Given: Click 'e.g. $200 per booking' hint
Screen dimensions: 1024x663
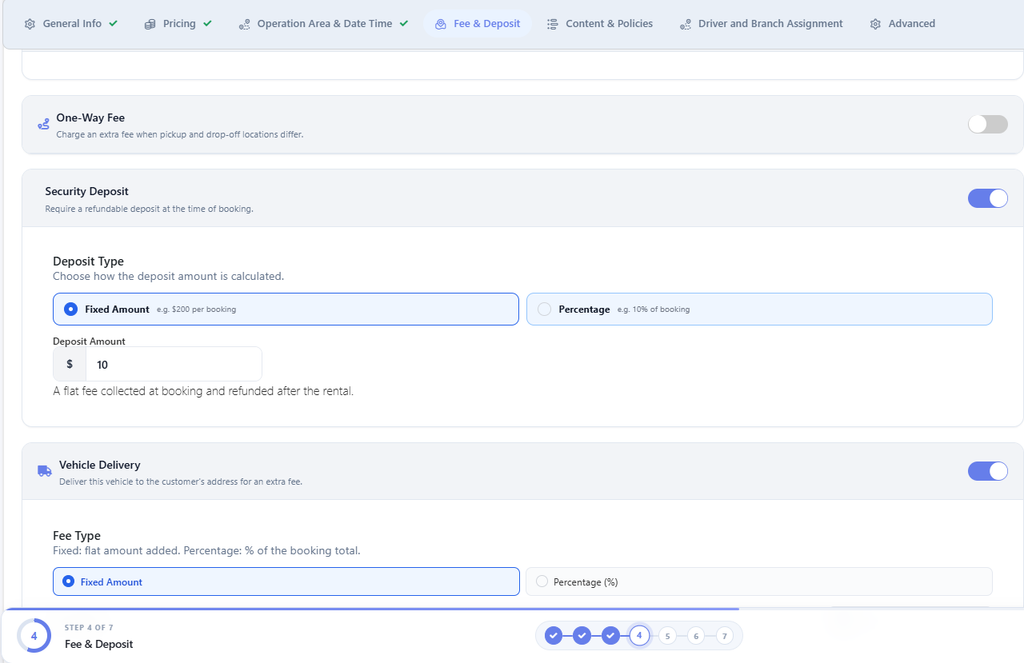Looking at the screenshot, I should coord(197,310).
